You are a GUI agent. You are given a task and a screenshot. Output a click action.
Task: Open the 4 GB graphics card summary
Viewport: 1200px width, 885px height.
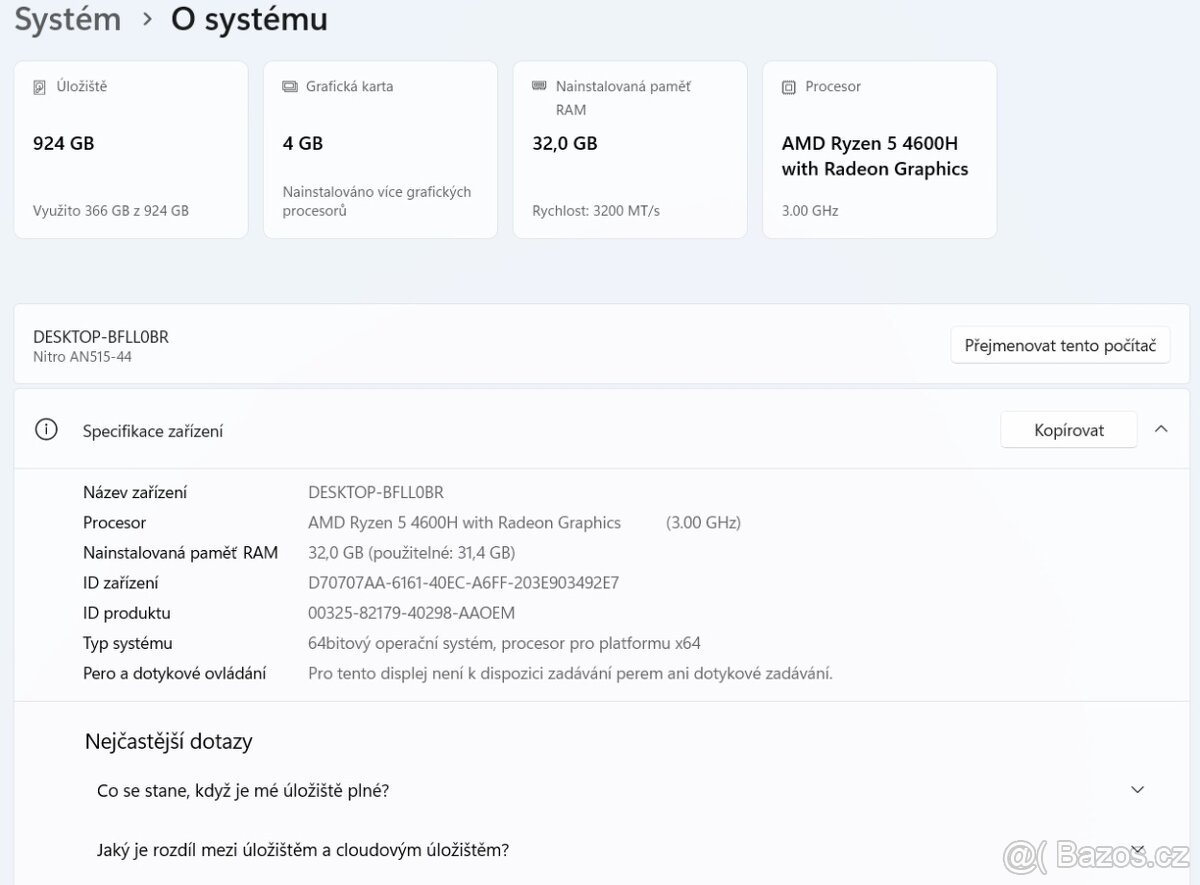tap(380, 148)
